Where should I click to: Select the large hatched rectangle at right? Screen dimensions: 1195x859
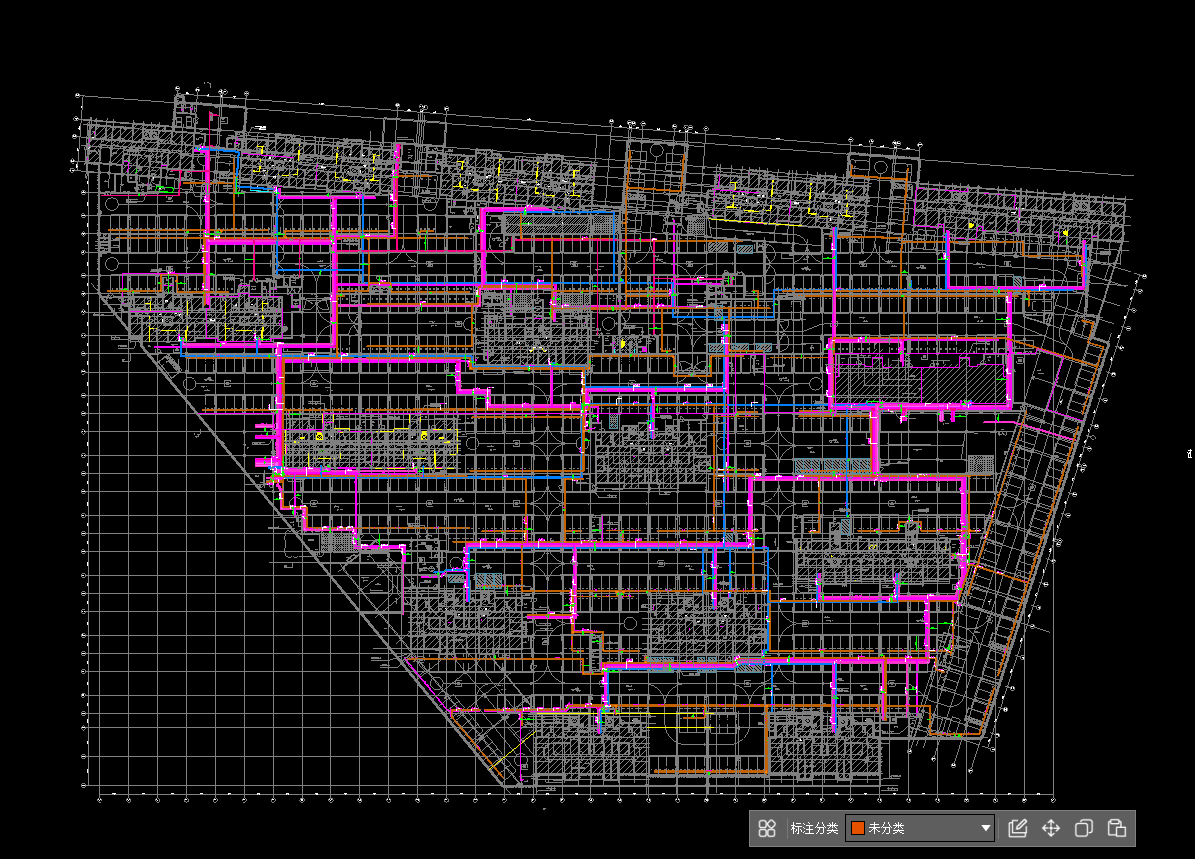(868, 383)
